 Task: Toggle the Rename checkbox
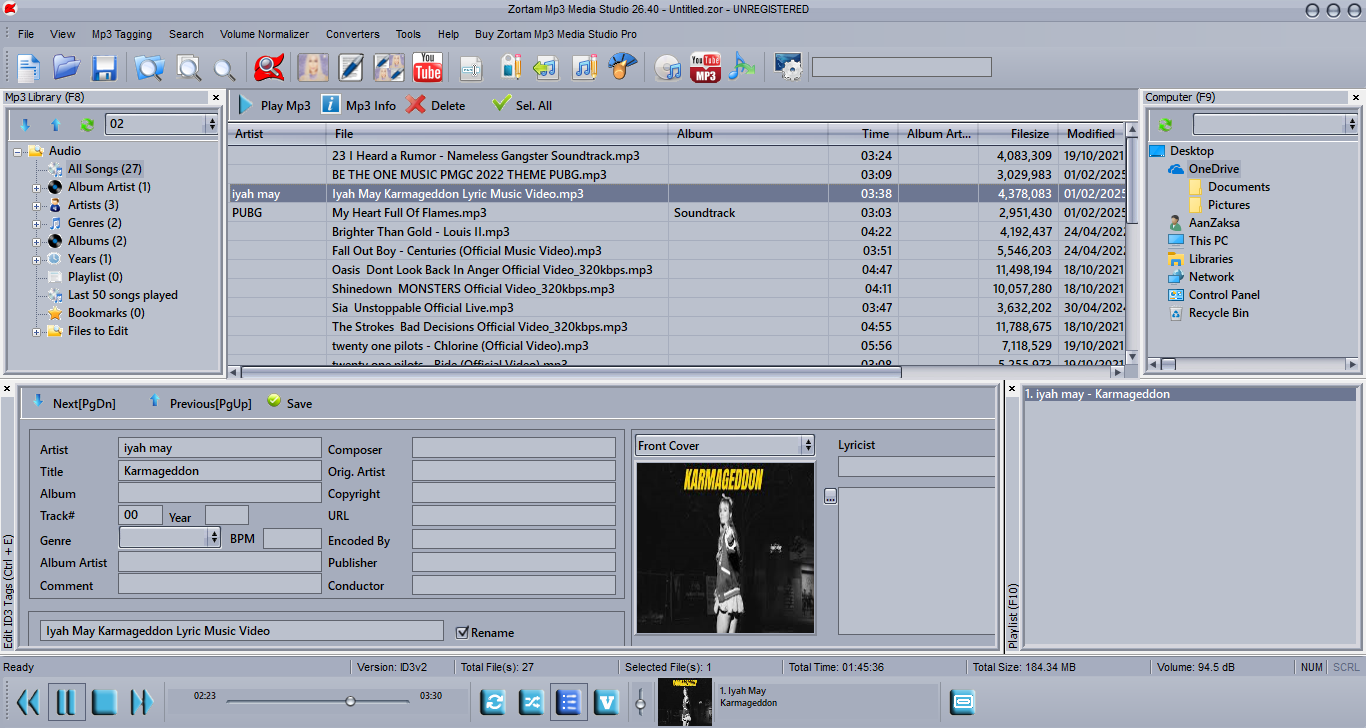(x=462, y=632)
